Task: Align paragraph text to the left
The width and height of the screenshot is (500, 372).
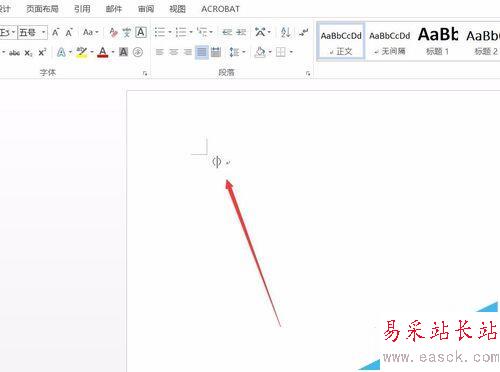Action: pos(160,52)
